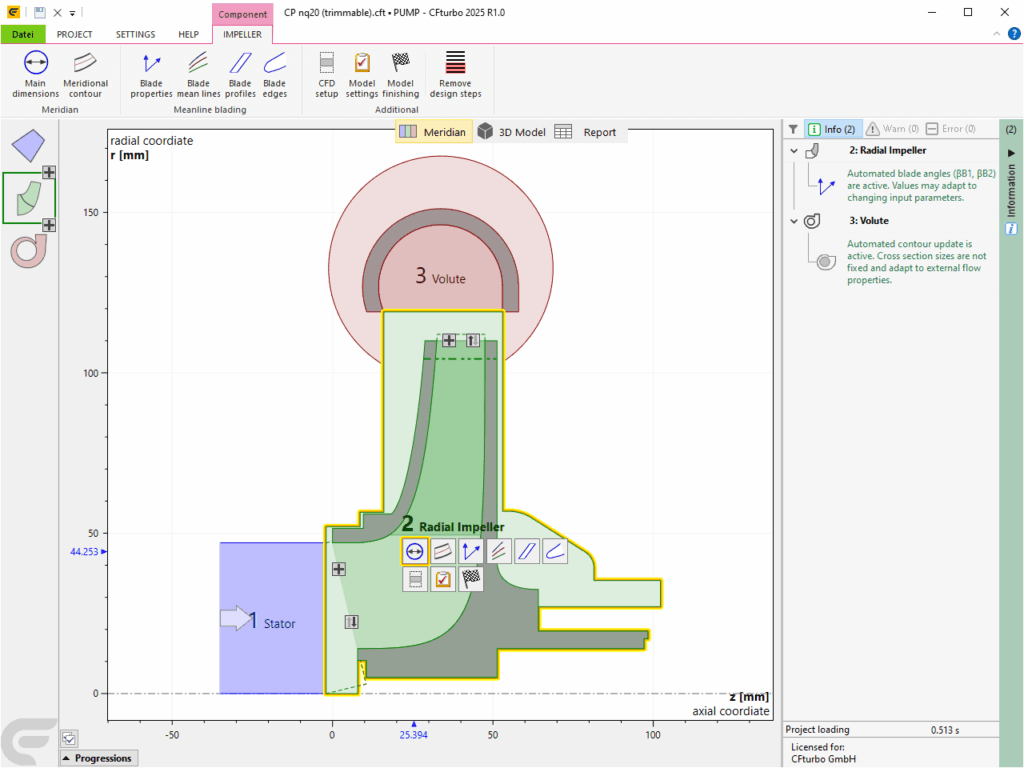
Task: Click Blade profiles icon in the diagram toolbar
Action: [x=527, y=552]
